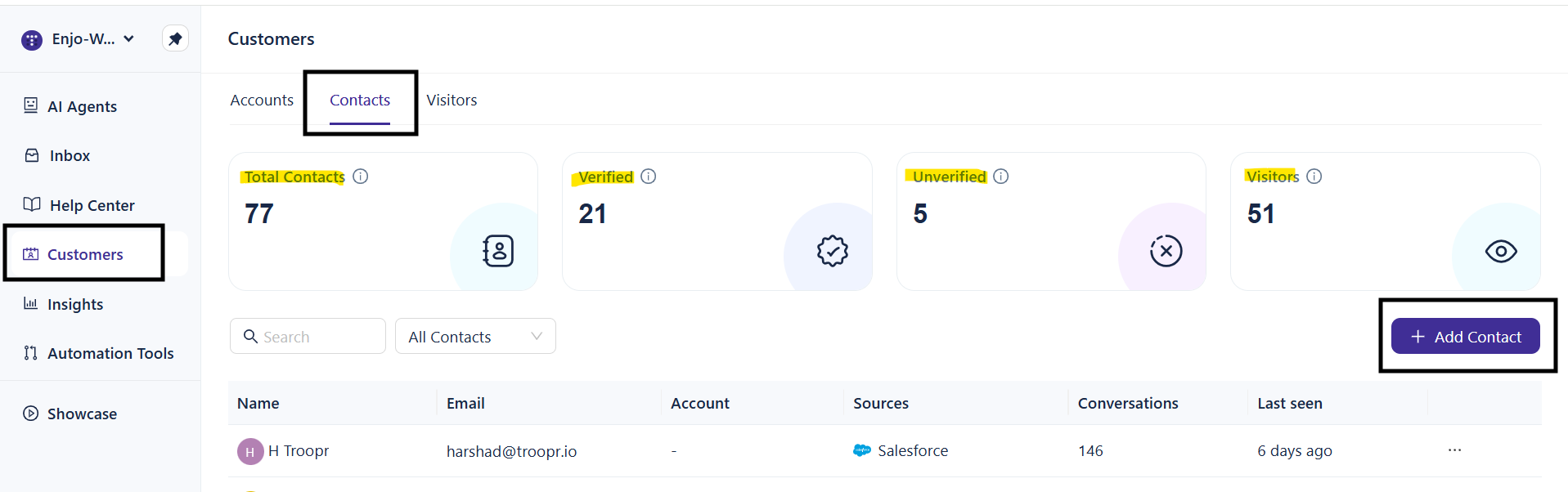Click the Showcase play icon

(31, 414)
